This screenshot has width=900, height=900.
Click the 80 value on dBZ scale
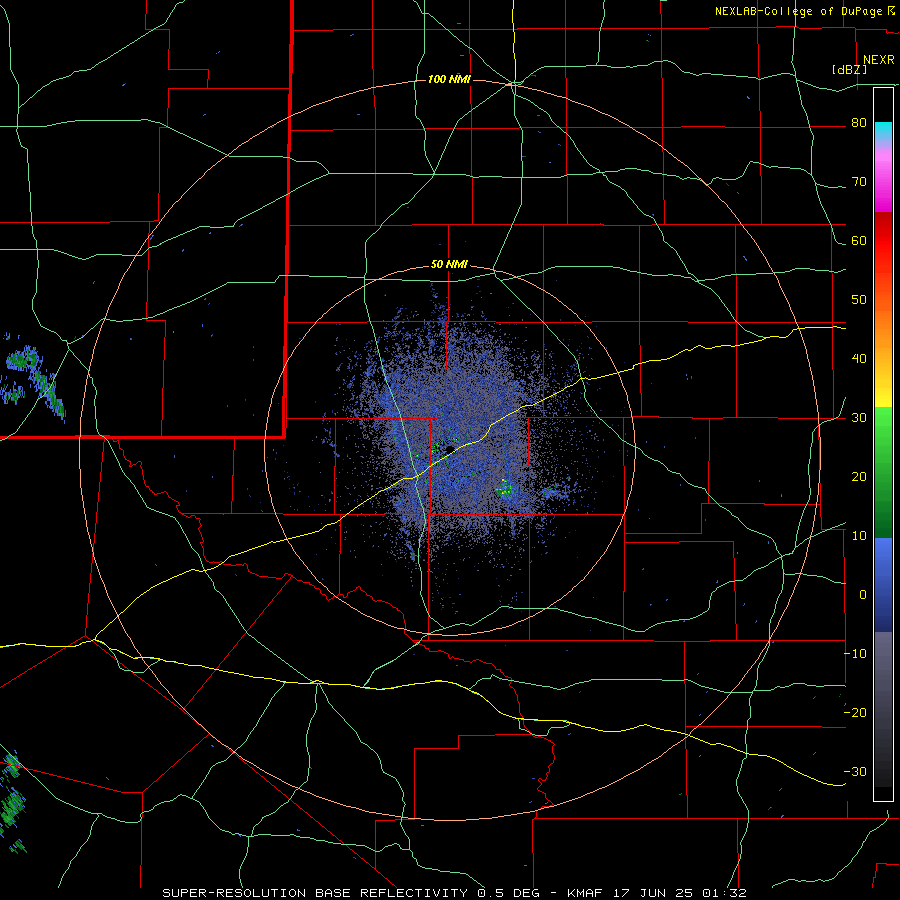pyautogui.click(x=859, y=123)
